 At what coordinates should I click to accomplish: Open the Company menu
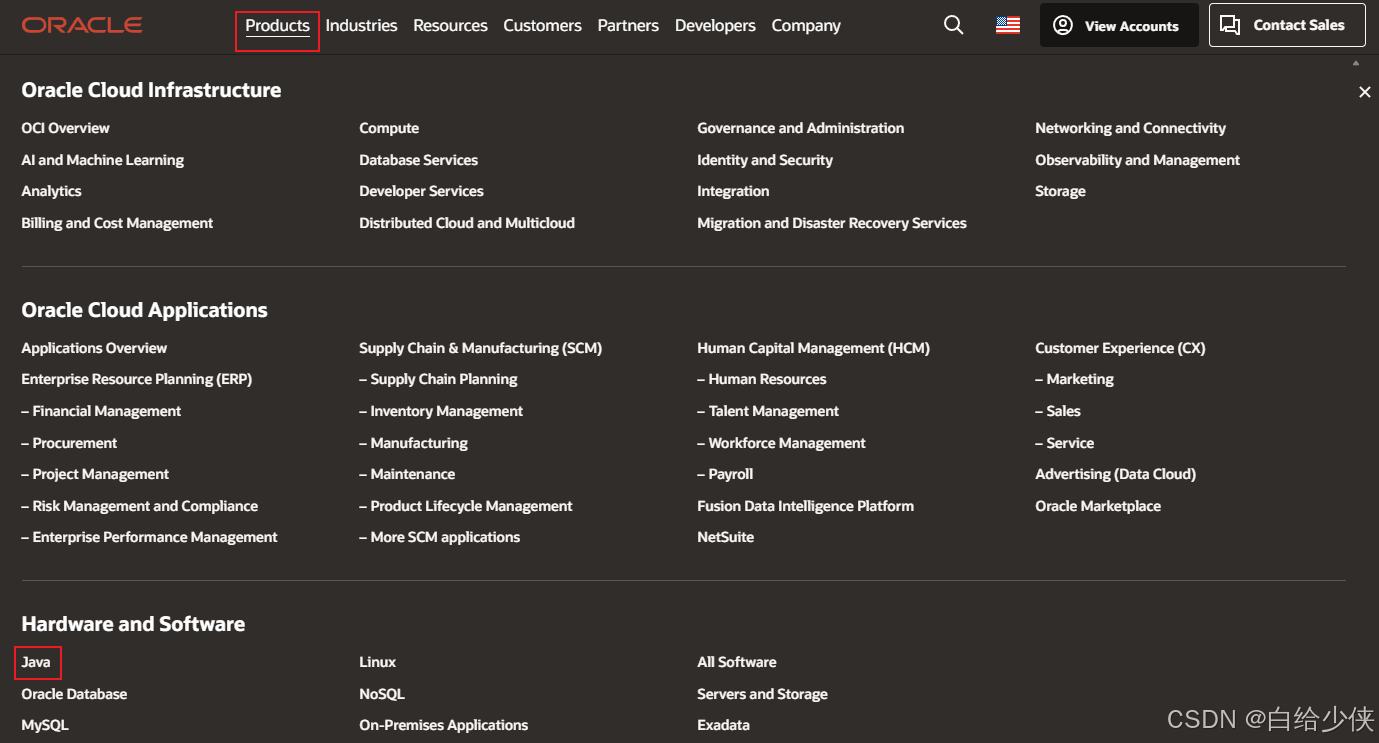[806, 26]
